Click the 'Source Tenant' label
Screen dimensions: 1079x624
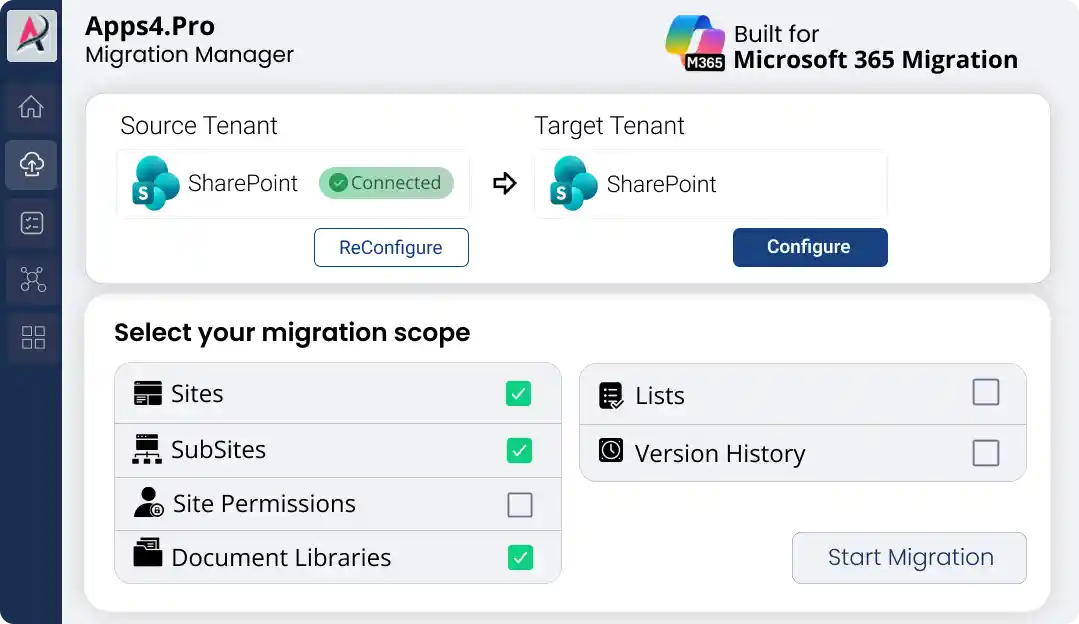(x=199, y=126)
